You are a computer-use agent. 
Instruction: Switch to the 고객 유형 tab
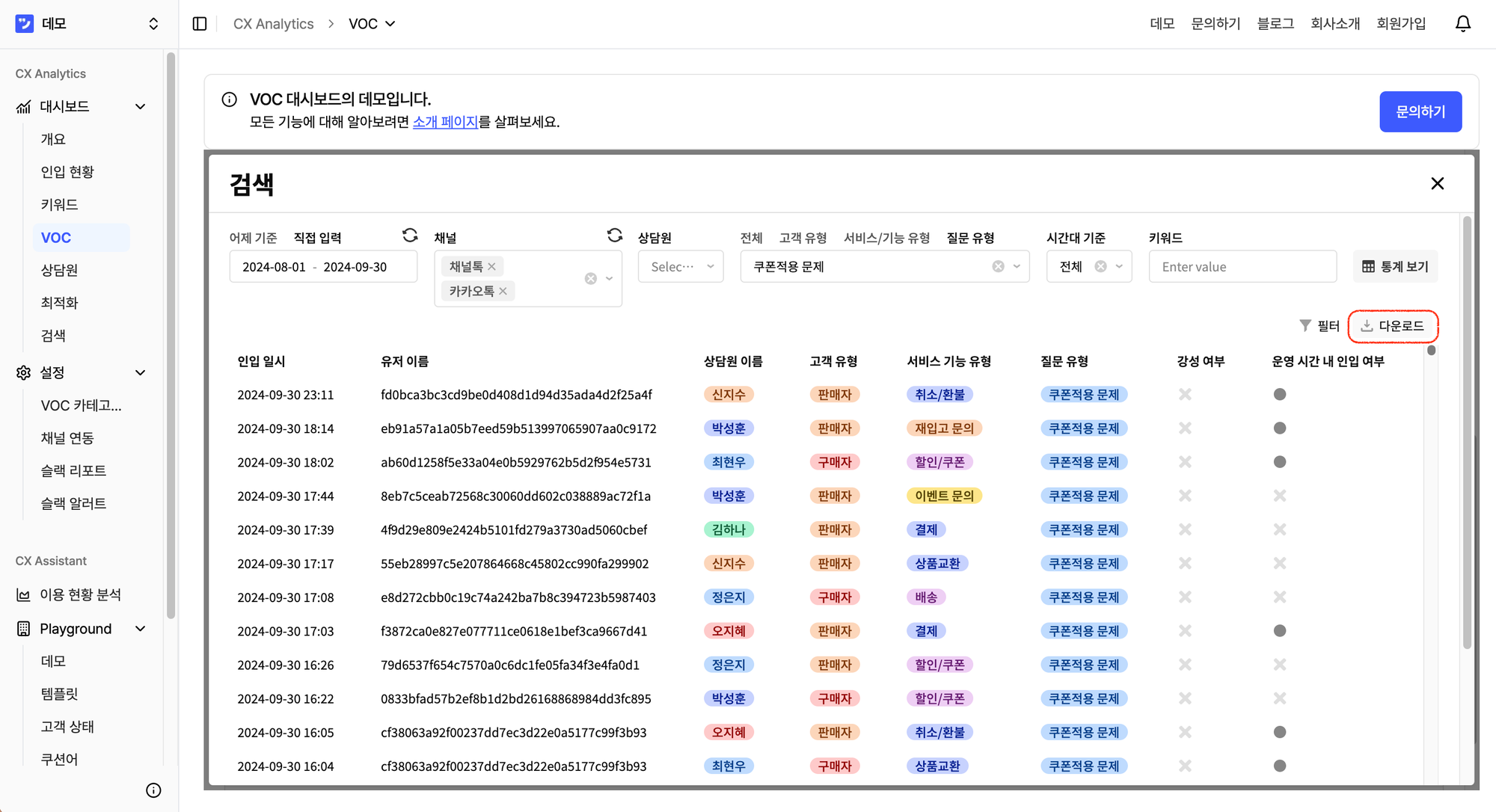(803, 237)
